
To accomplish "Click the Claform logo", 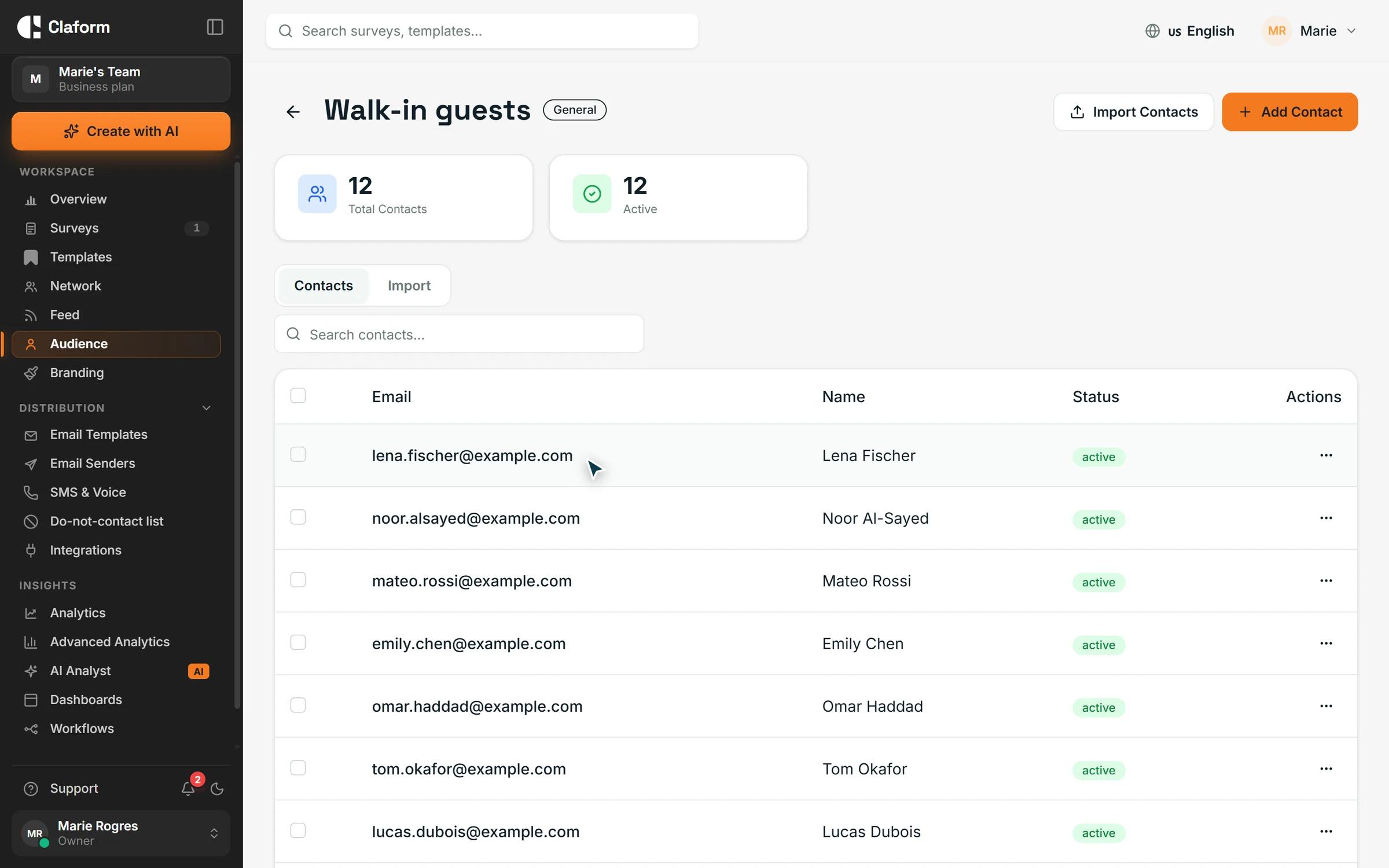I will (64, 27).
